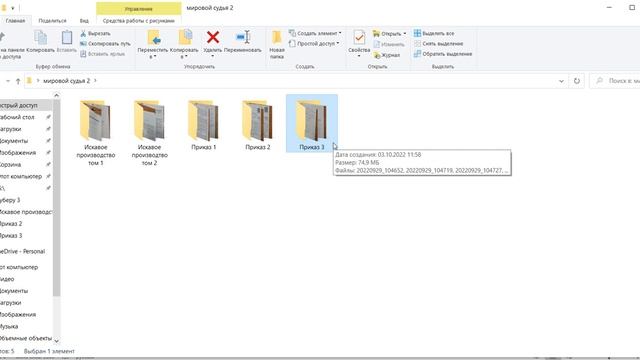Open the Open (Открыть) dropdown arrow
640x360 pixels.
click(404, 33)
